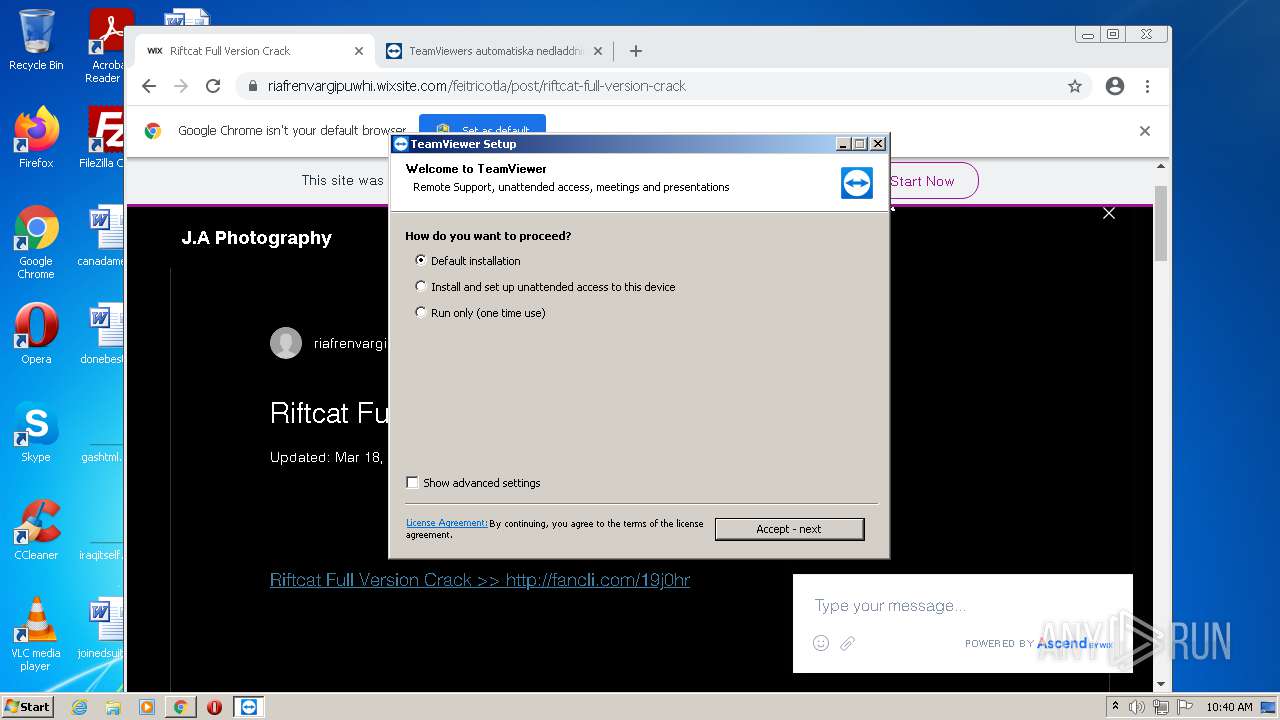This screenshot has width=1280, height=720.
Task: Bookmark this page with star icon
Action: pos(1075,86)
